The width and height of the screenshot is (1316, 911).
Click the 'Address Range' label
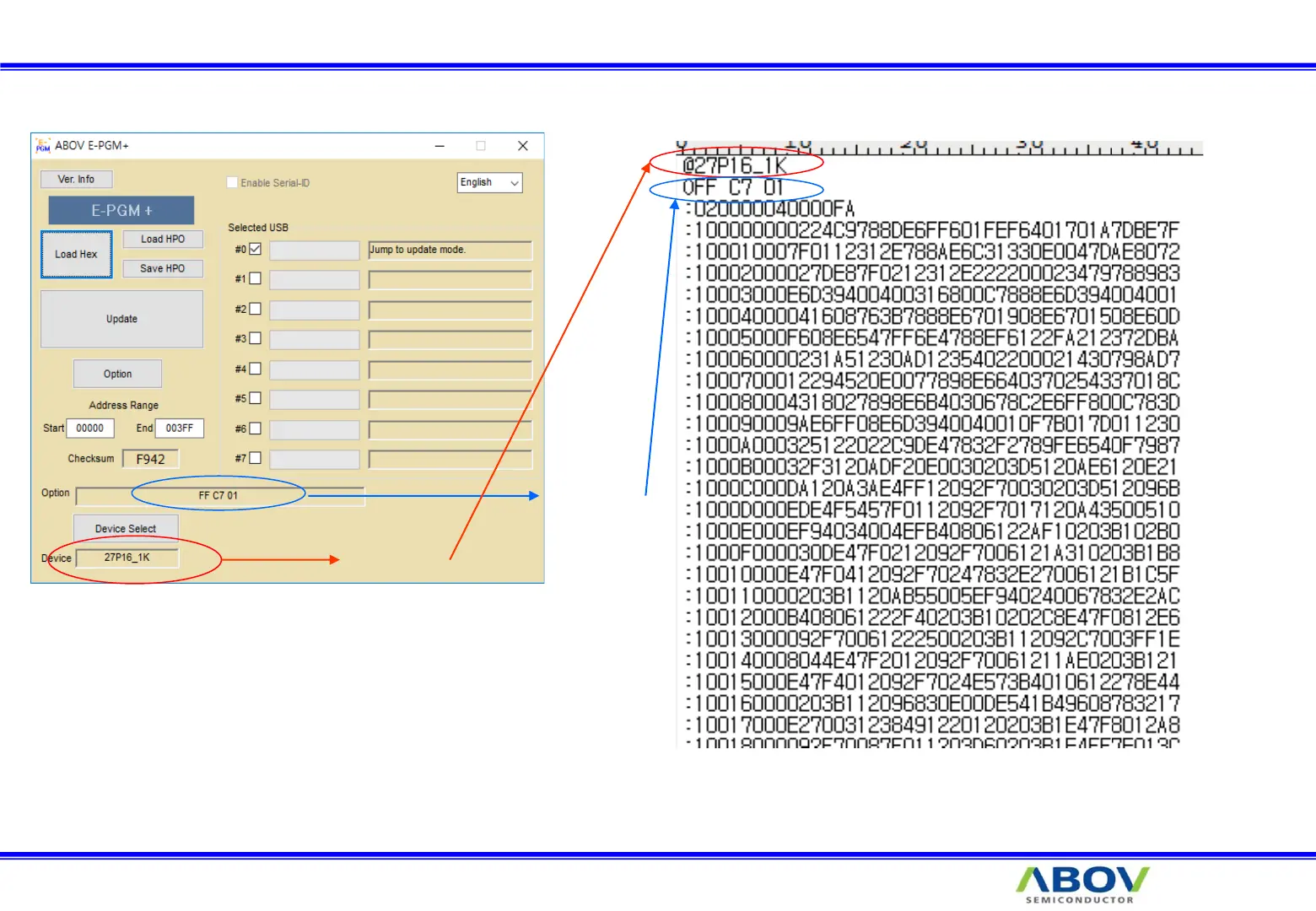pos(124,405)
